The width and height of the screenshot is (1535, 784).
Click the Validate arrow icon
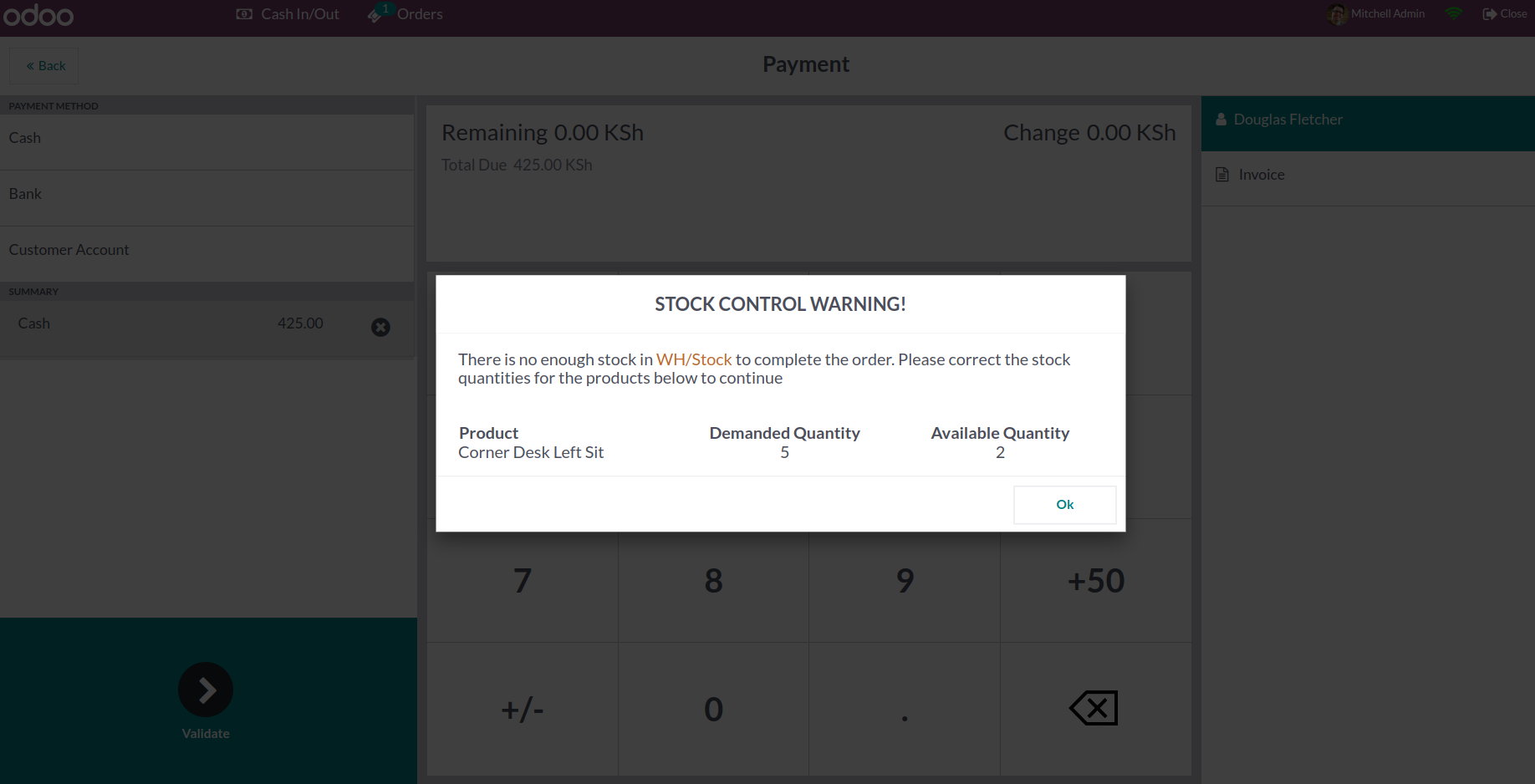[206, 690]
